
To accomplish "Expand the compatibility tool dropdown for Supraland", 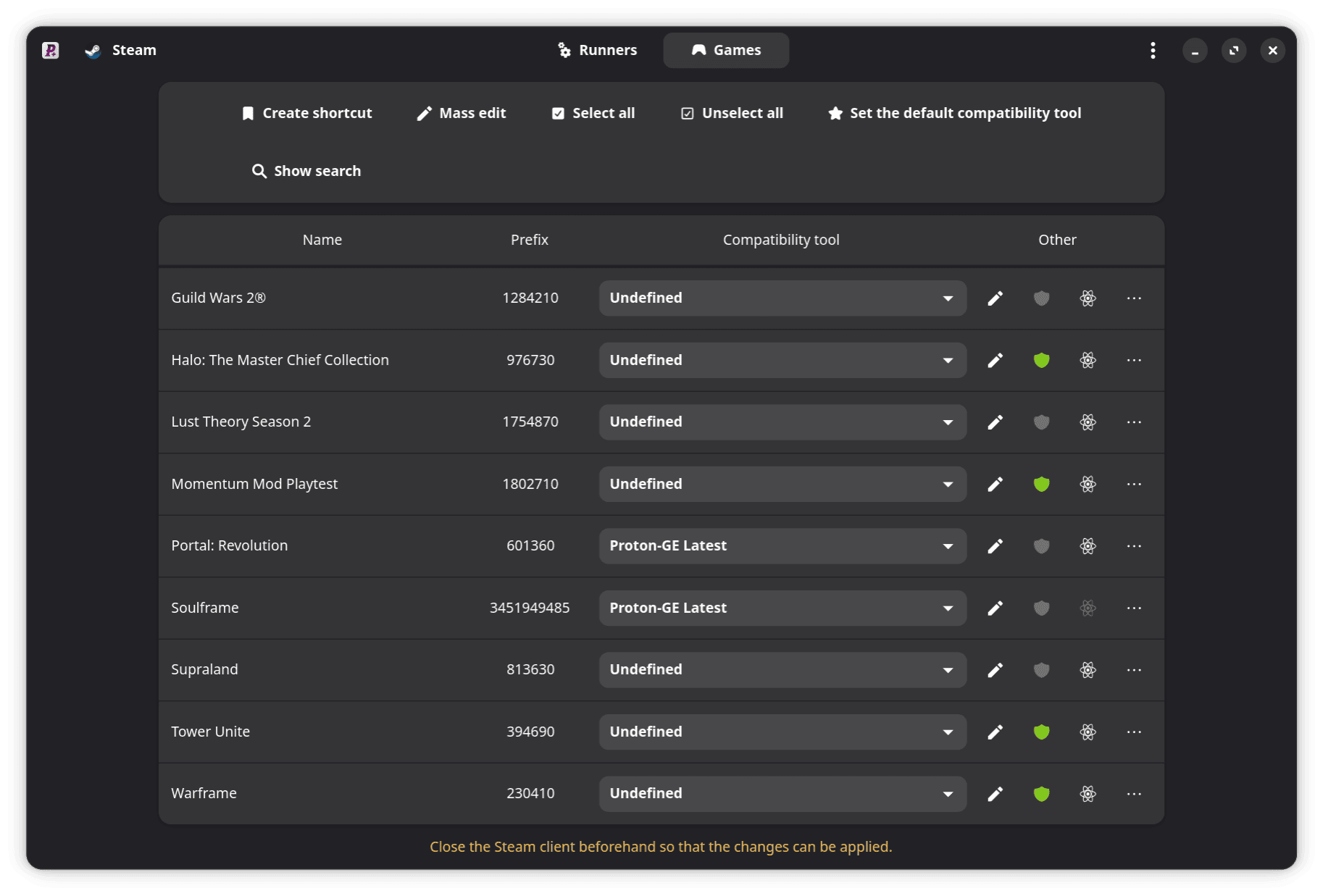I will coord(782,670).
